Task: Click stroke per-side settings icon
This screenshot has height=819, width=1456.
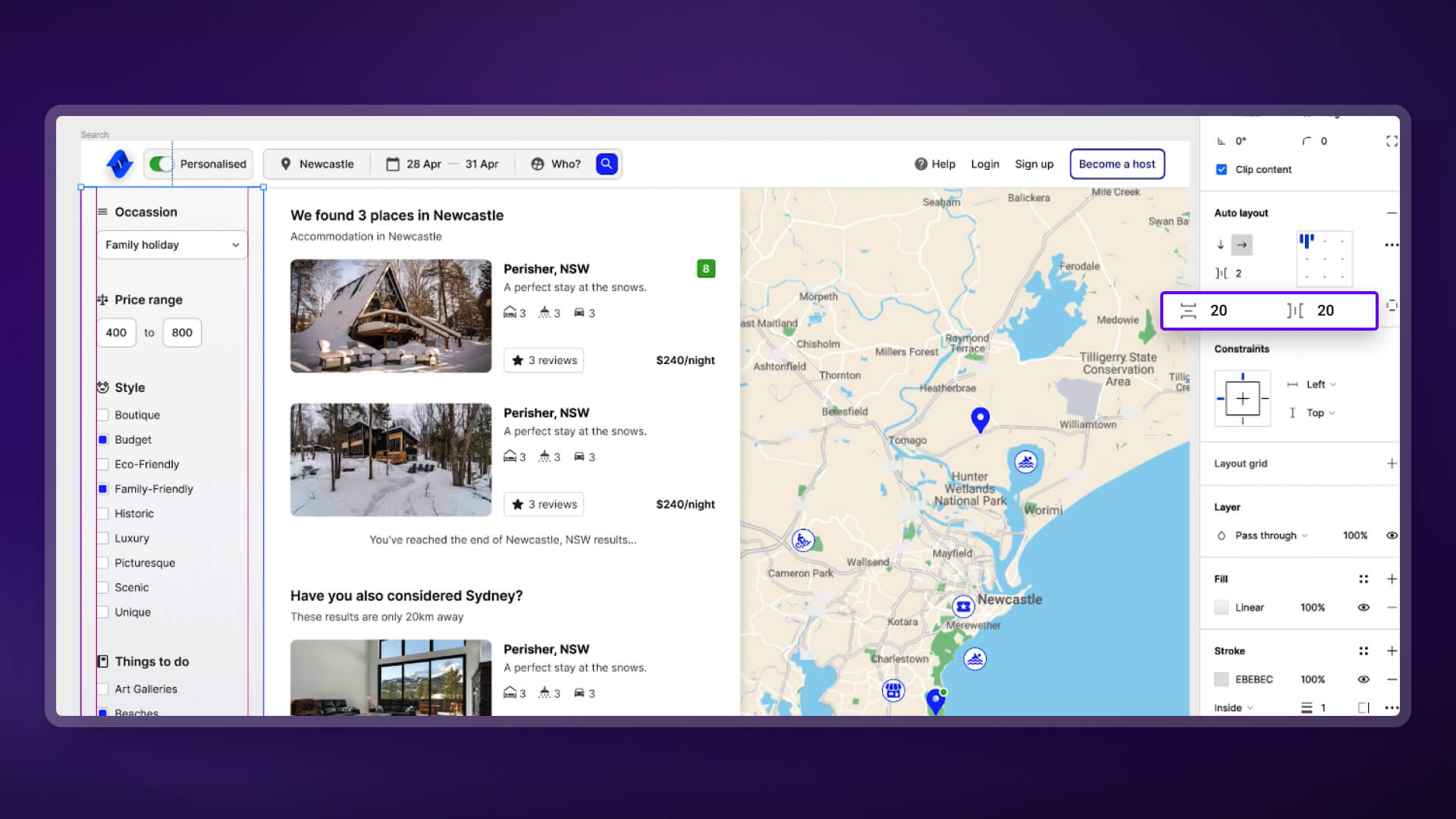Action: 1363,708
